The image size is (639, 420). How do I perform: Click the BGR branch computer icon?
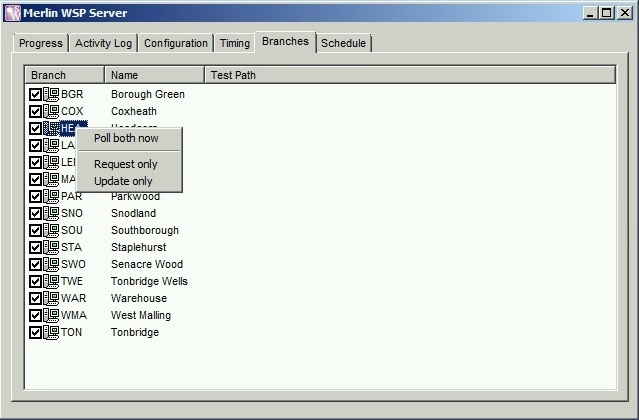click(51, 94)
